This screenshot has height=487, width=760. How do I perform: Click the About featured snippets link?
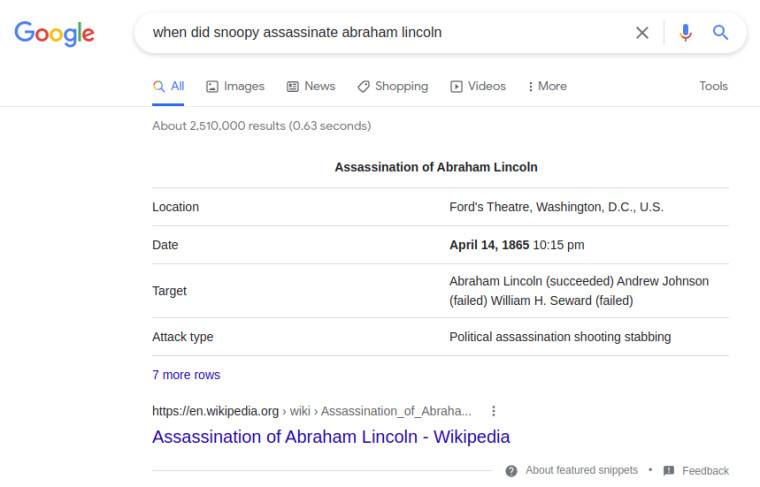tap(581, 471)
